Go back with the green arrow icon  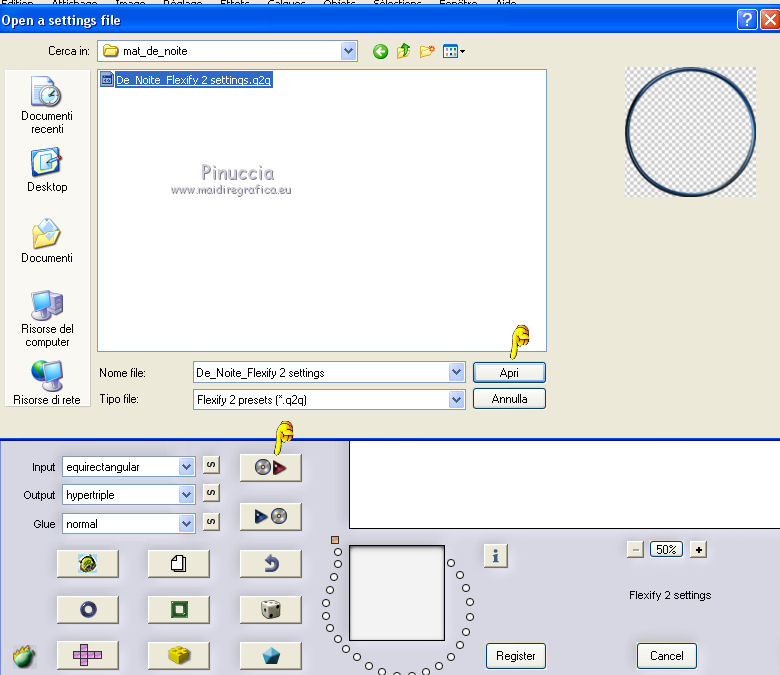click(x=381, y=51)
